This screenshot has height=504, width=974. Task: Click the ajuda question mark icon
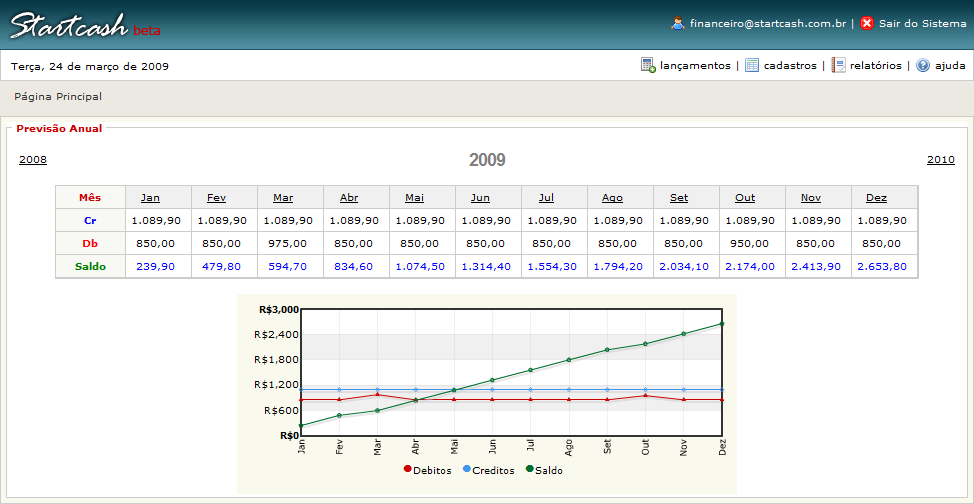(x=923, y=66)
